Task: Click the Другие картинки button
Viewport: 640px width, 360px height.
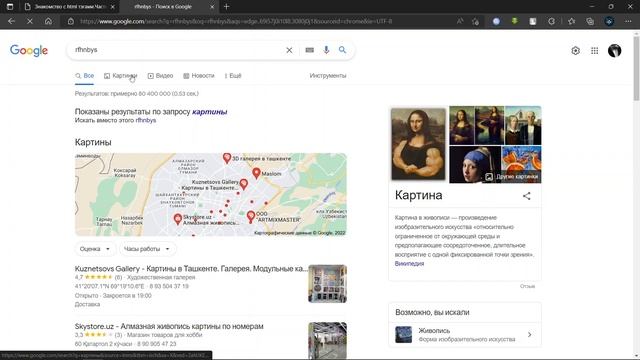Action: click(x=513, y=177)
